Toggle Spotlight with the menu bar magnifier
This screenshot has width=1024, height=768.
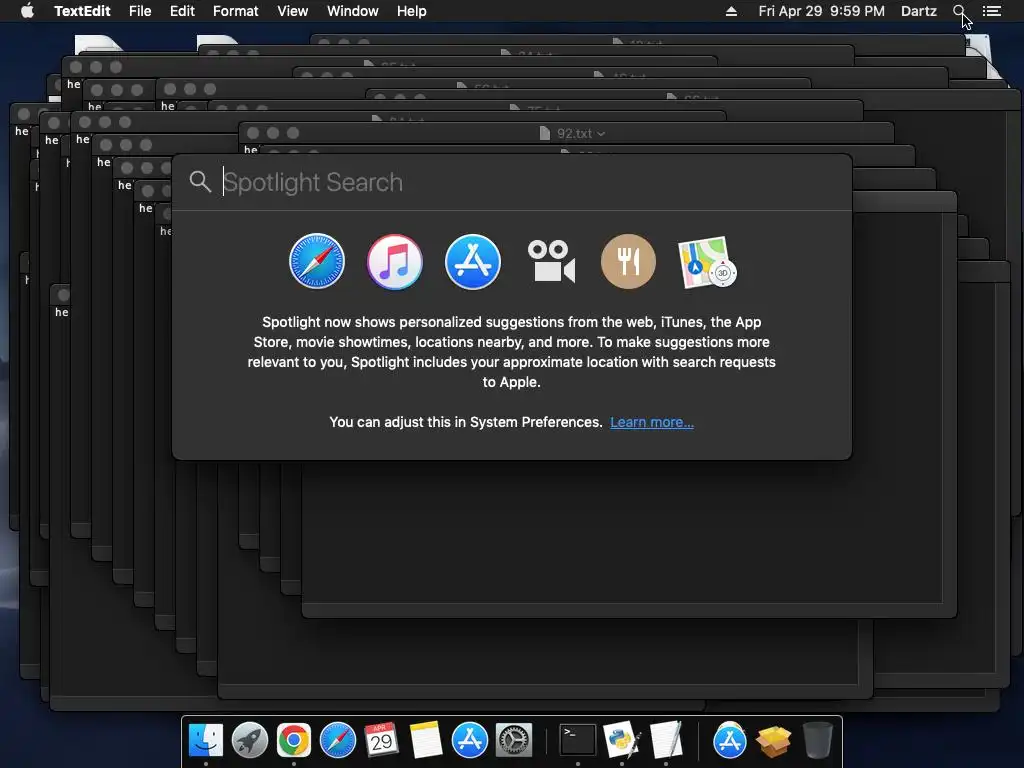click(959, 11)
